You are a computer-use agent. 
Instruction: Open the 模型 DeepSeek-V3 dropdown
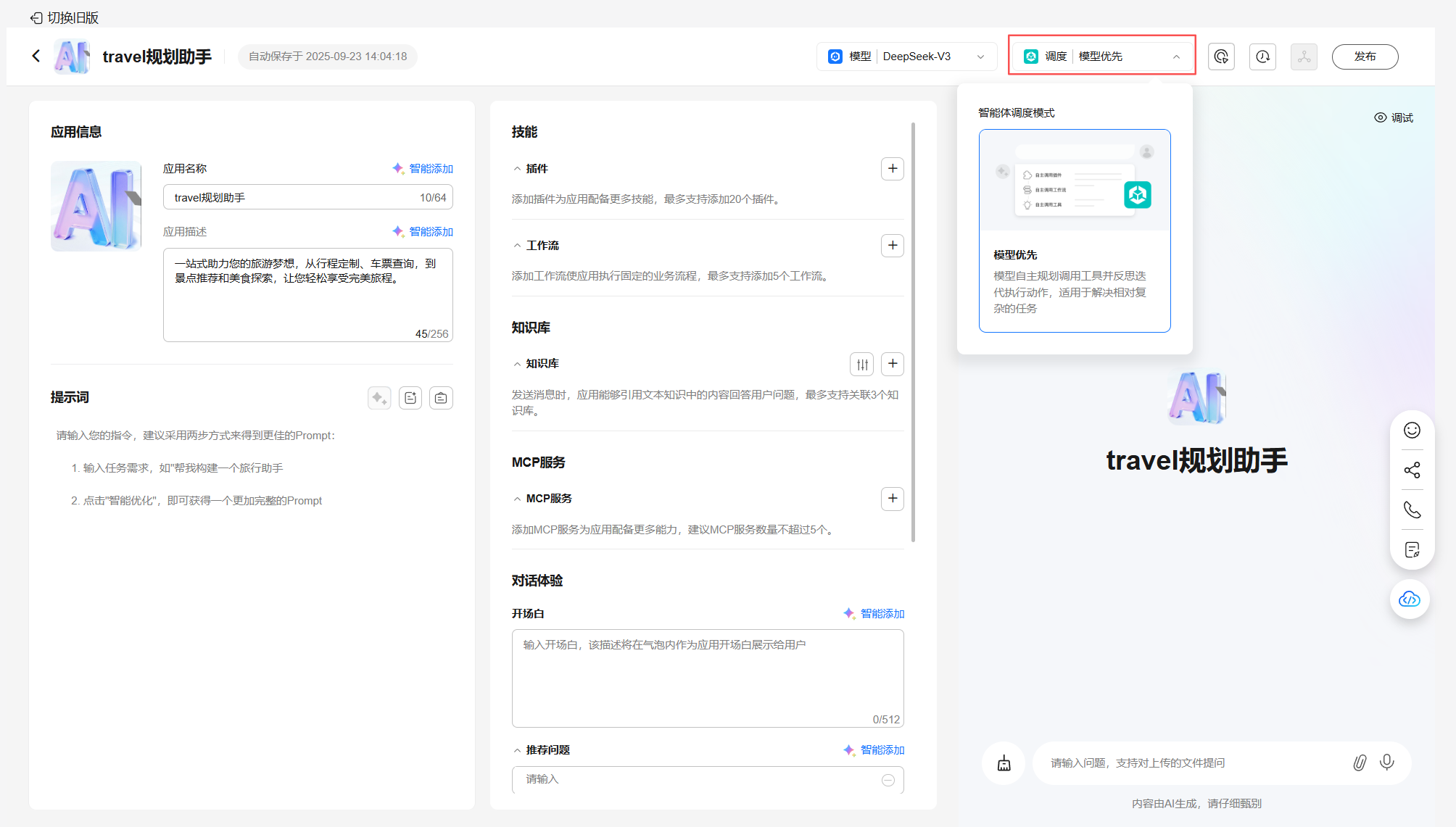(x=906, y=57)
